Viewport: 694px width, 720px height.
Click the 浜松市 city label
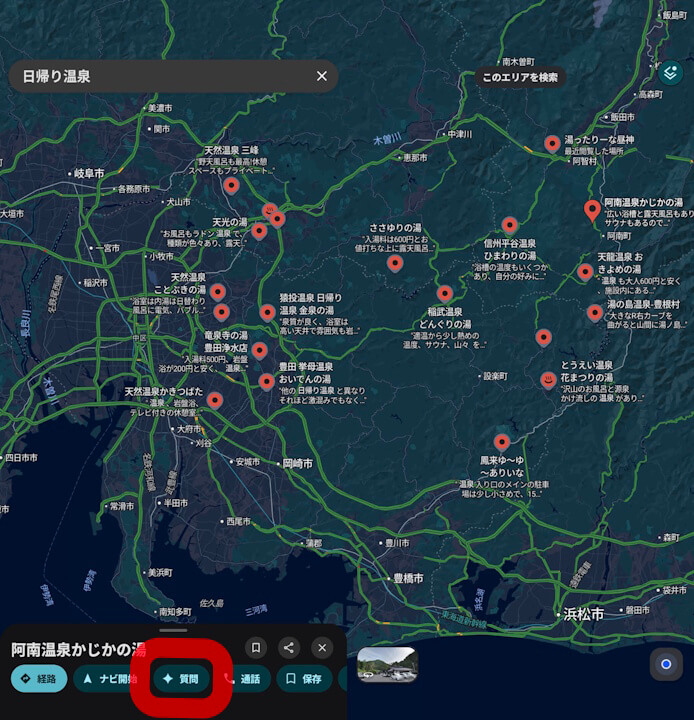point(583,614)
